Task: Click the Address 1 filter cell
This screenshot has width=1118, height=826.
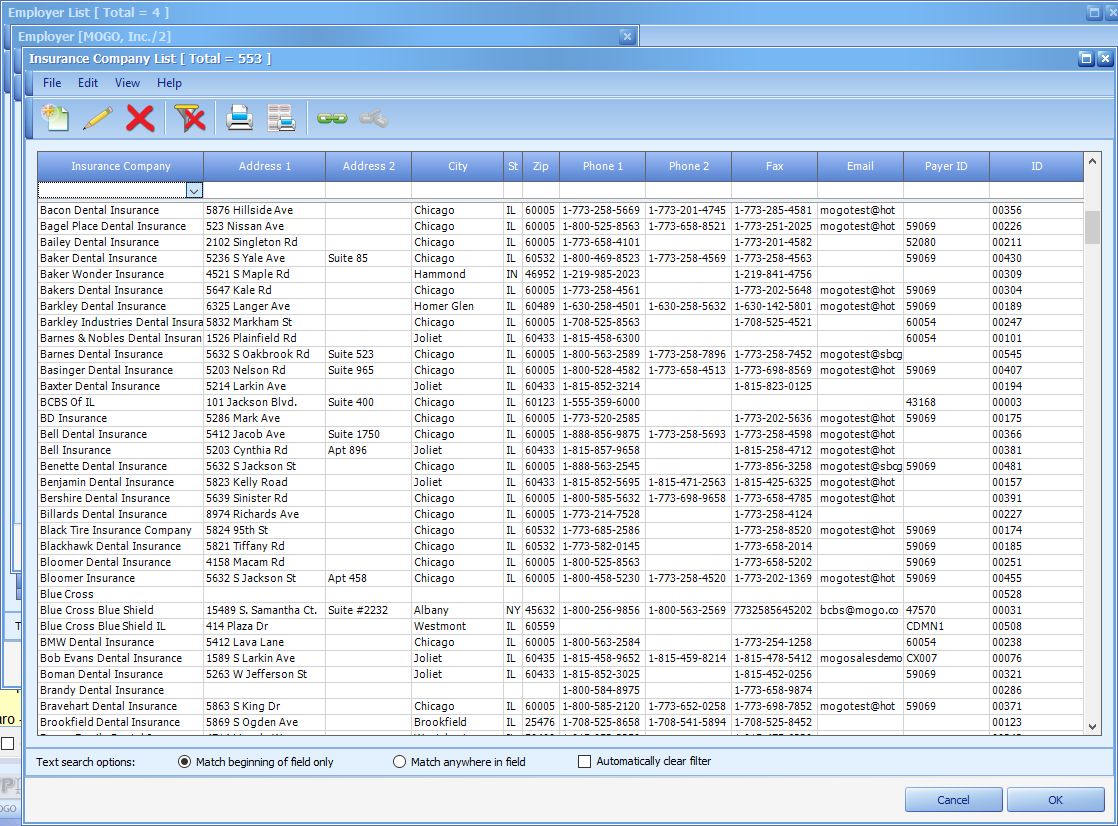Action: pyautogui.click(x=265, y=190)
